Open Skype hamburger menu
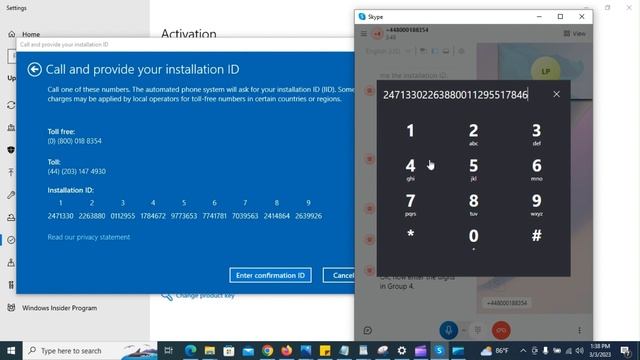This screenshot has height=360, width=640. 364,33
